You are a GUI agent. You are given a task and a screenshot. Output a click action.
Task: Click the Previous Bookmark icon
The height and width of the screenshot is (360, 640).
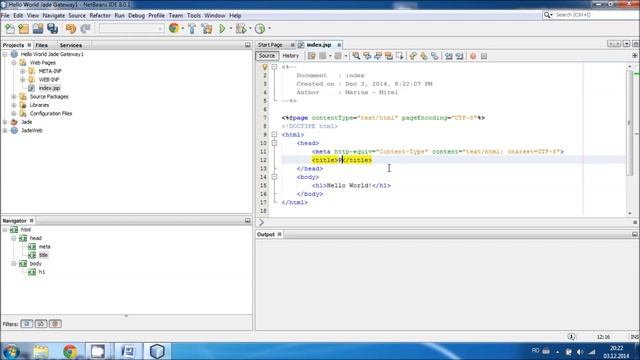(x=413, y=56)
